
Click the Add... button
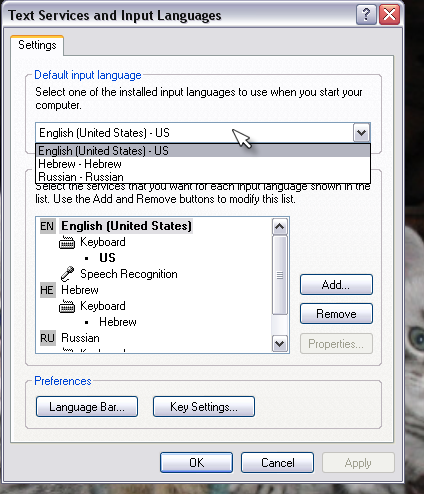click(x=336, y=285)
